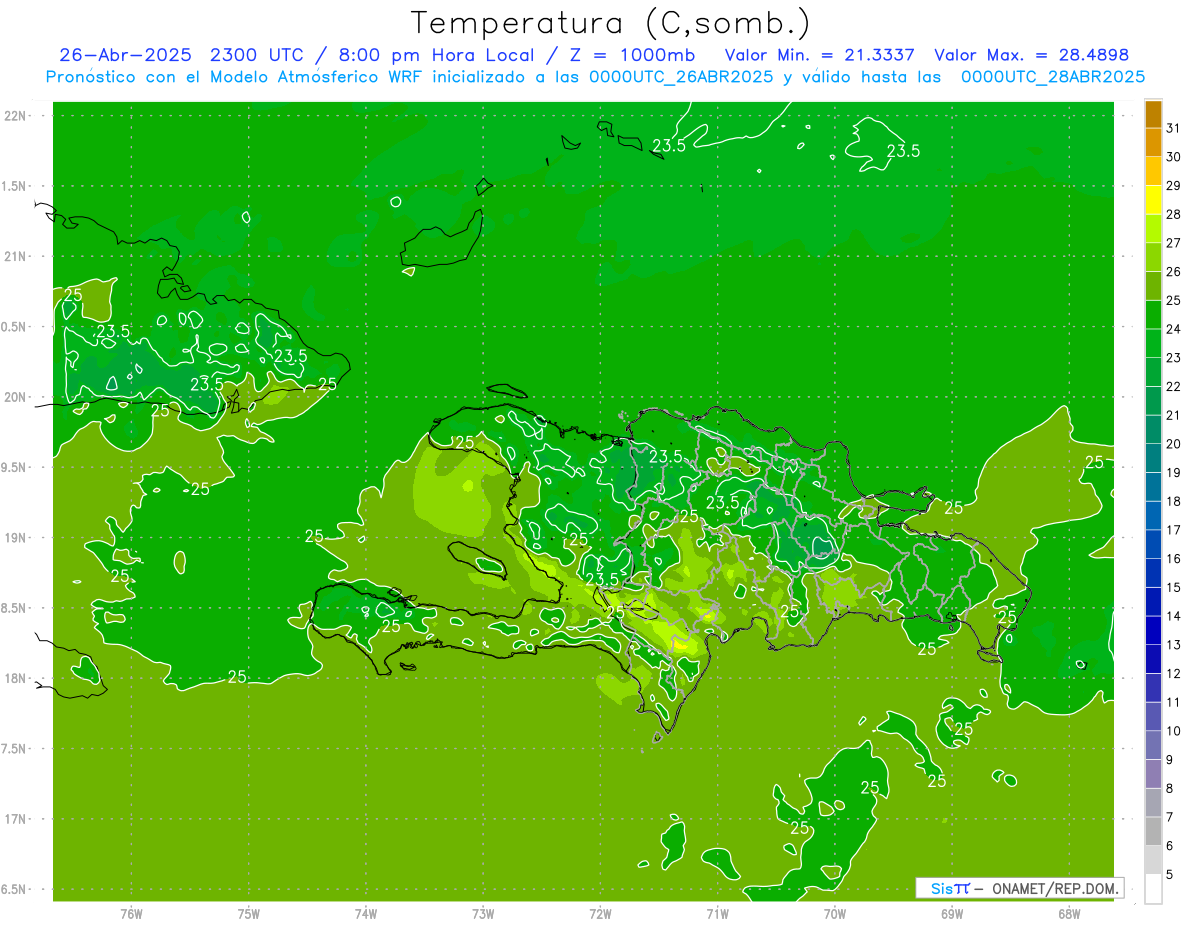Click the '70W' longitude label
1200x927 pixels.
pos(835,914)
